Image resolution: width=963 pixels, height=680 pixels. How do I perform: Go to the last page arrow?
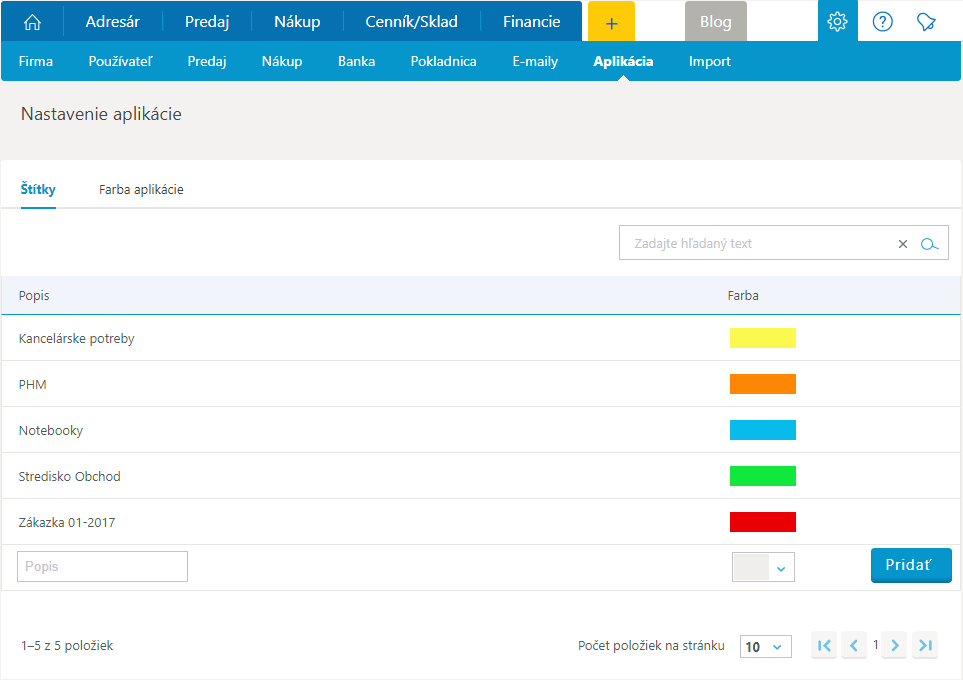coord(925,646)
